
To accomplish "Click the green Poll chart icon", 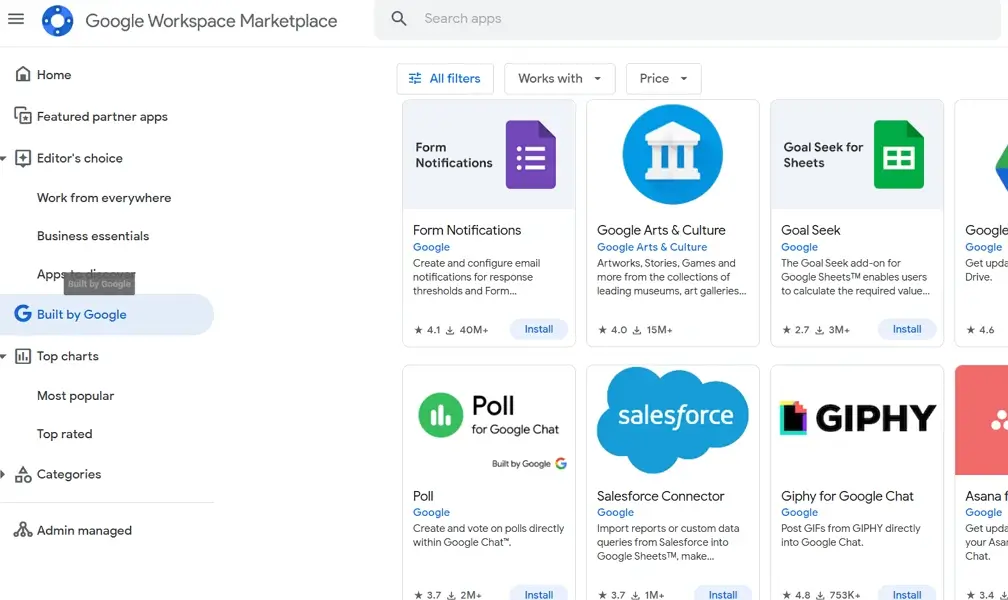I will (440, 415).
